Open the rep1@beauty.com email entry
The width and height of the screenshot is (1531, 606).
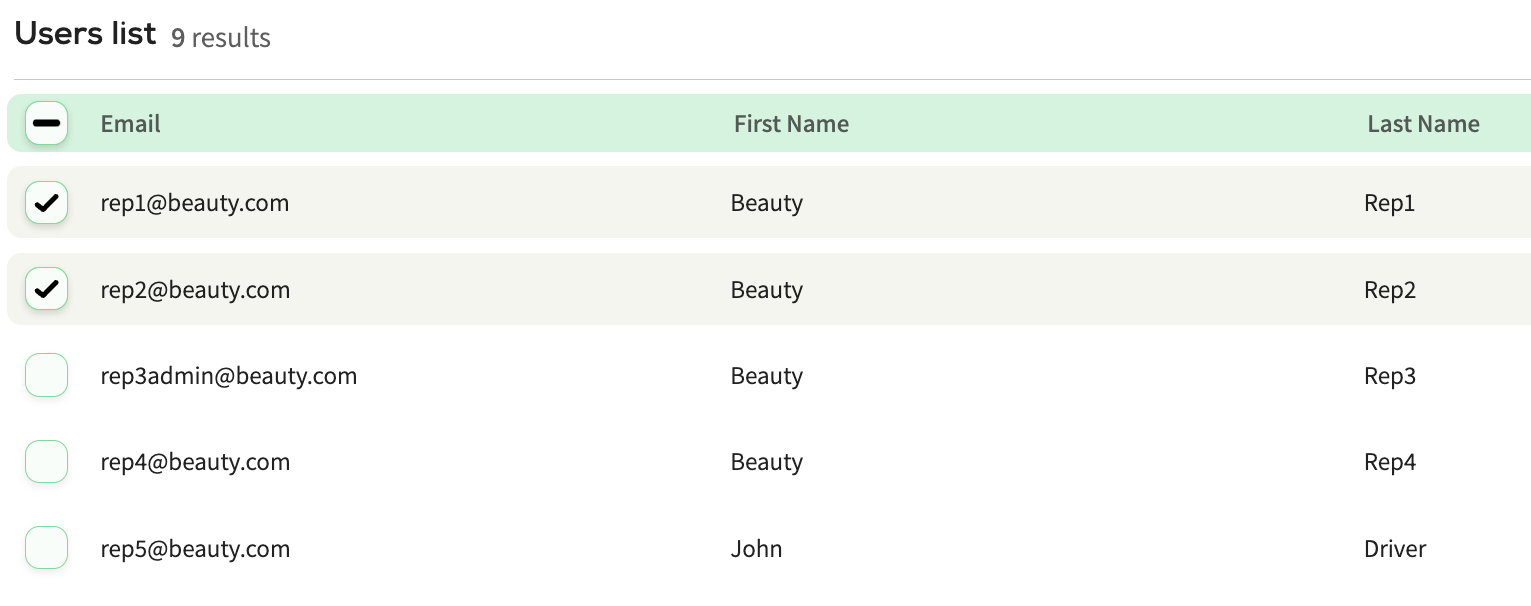pos(195,203)
